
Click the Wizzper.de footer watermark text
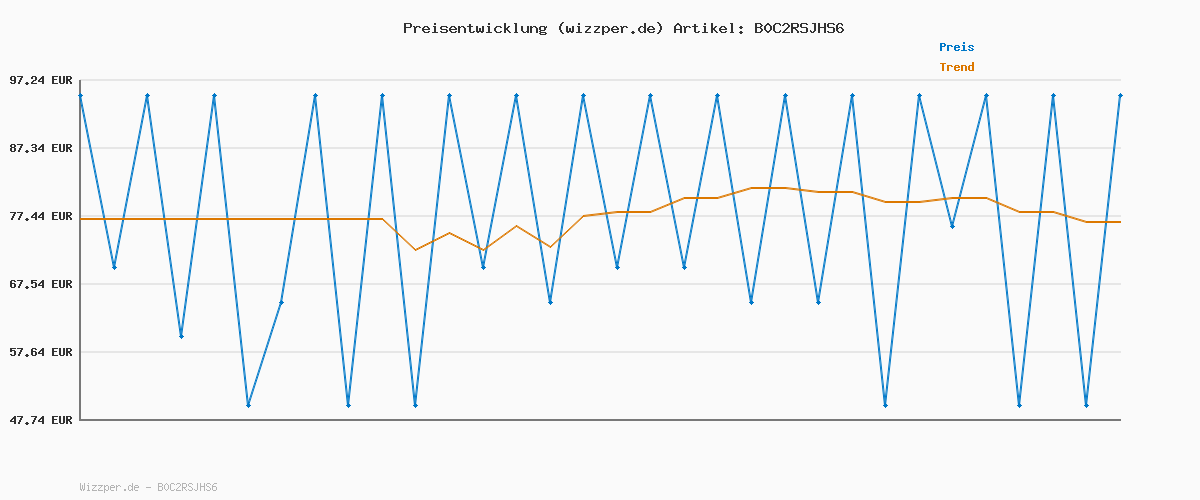coord(148,487)
